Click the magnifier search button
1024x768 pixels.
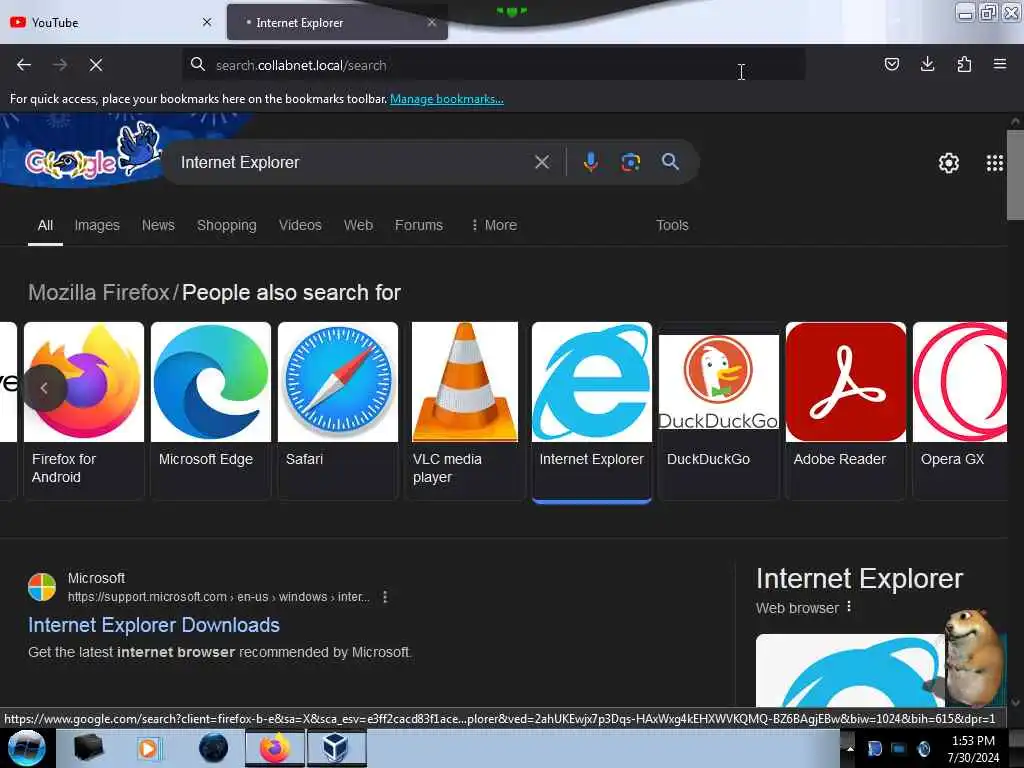670,162
